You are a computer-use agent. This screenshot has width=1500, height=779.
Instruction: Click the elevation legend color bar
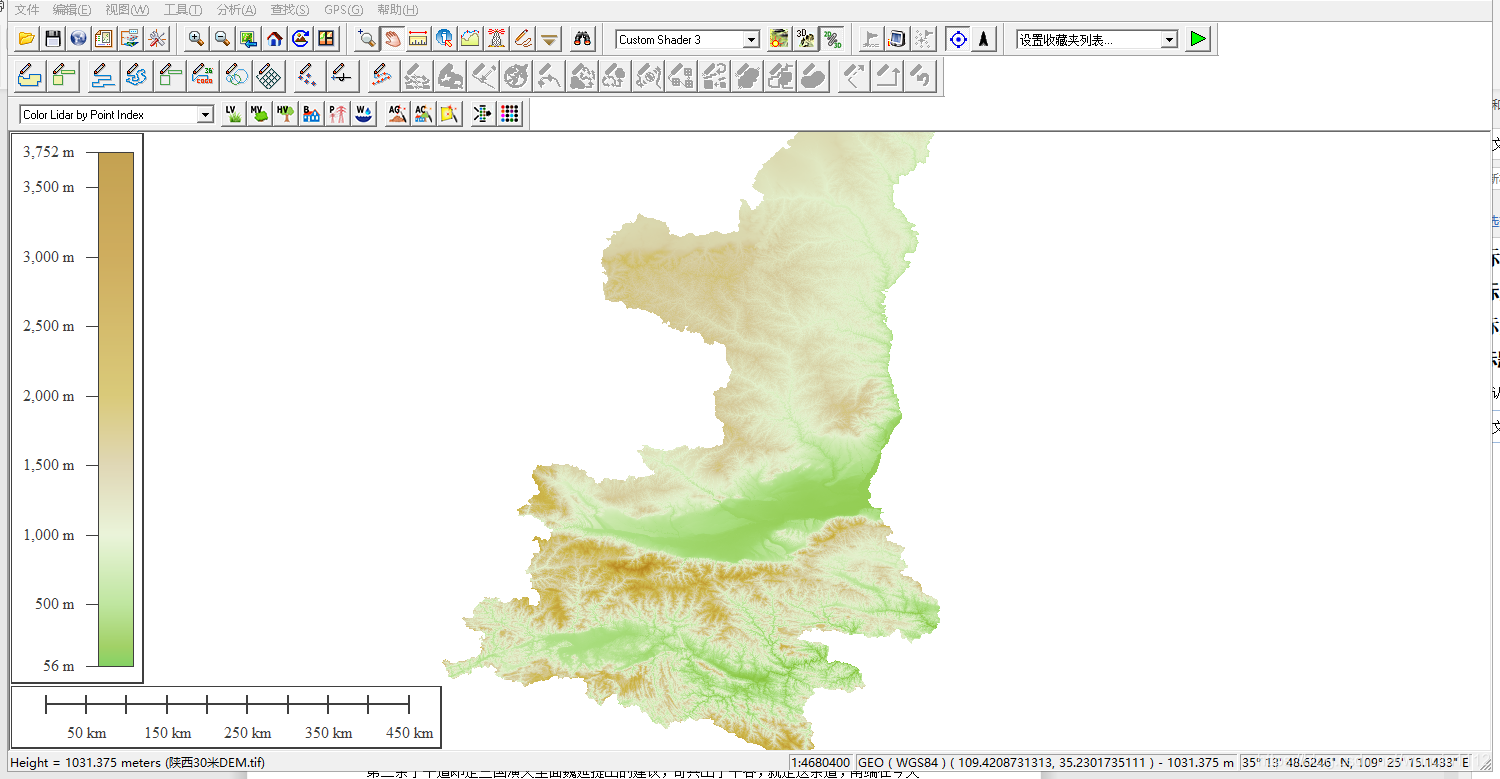point(116,409)
